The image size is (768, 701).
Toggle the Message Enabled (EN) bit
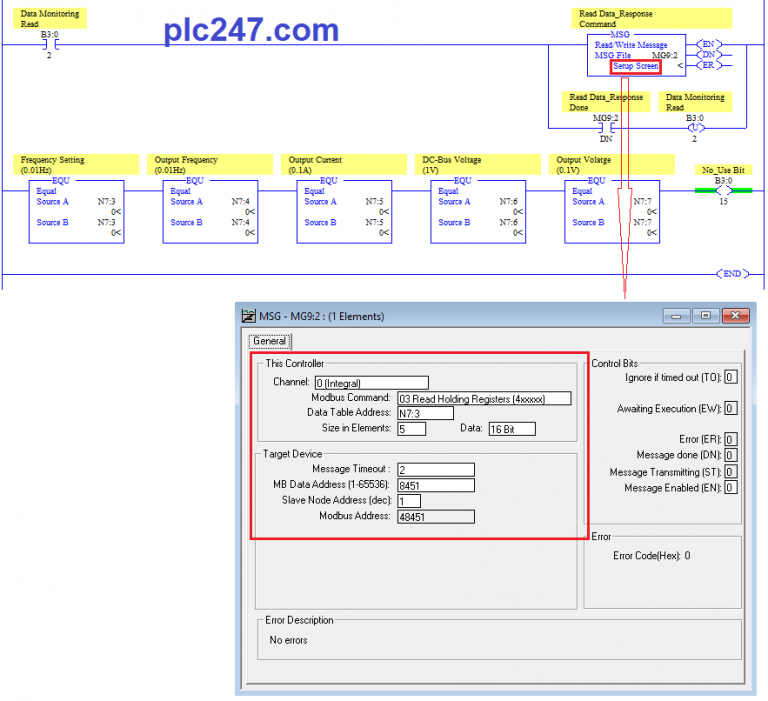730,487
